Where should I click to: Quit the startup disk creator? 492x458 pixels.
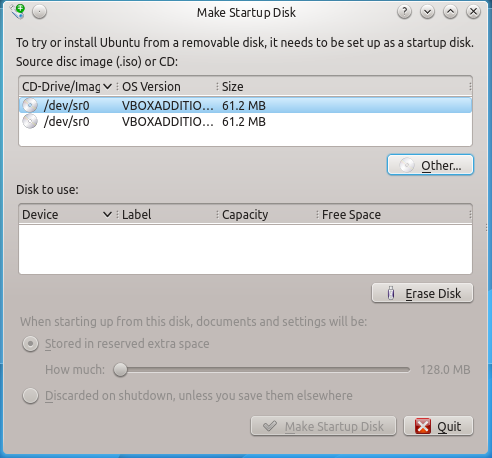[x=438, y=426]
